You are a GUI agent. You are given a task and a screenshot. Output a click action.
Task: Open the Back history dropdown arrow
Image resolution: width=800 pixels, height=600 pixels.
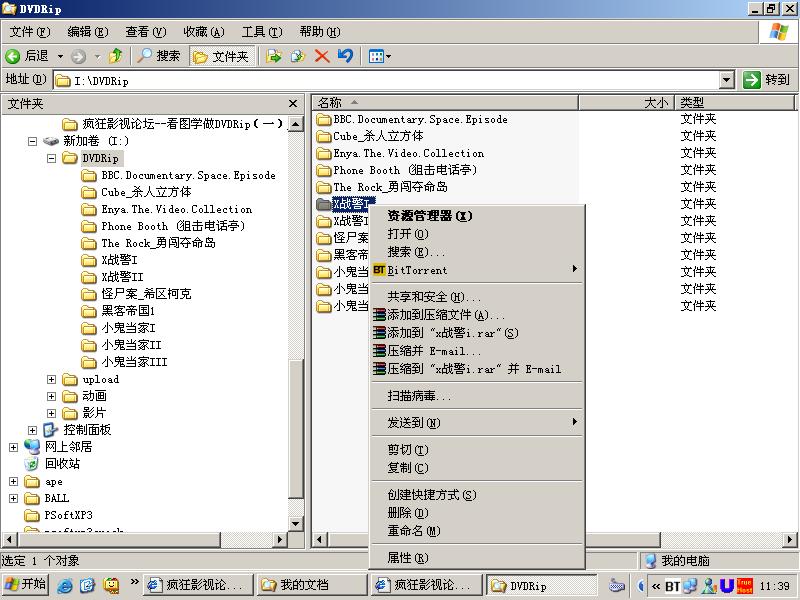click(60, 56)
